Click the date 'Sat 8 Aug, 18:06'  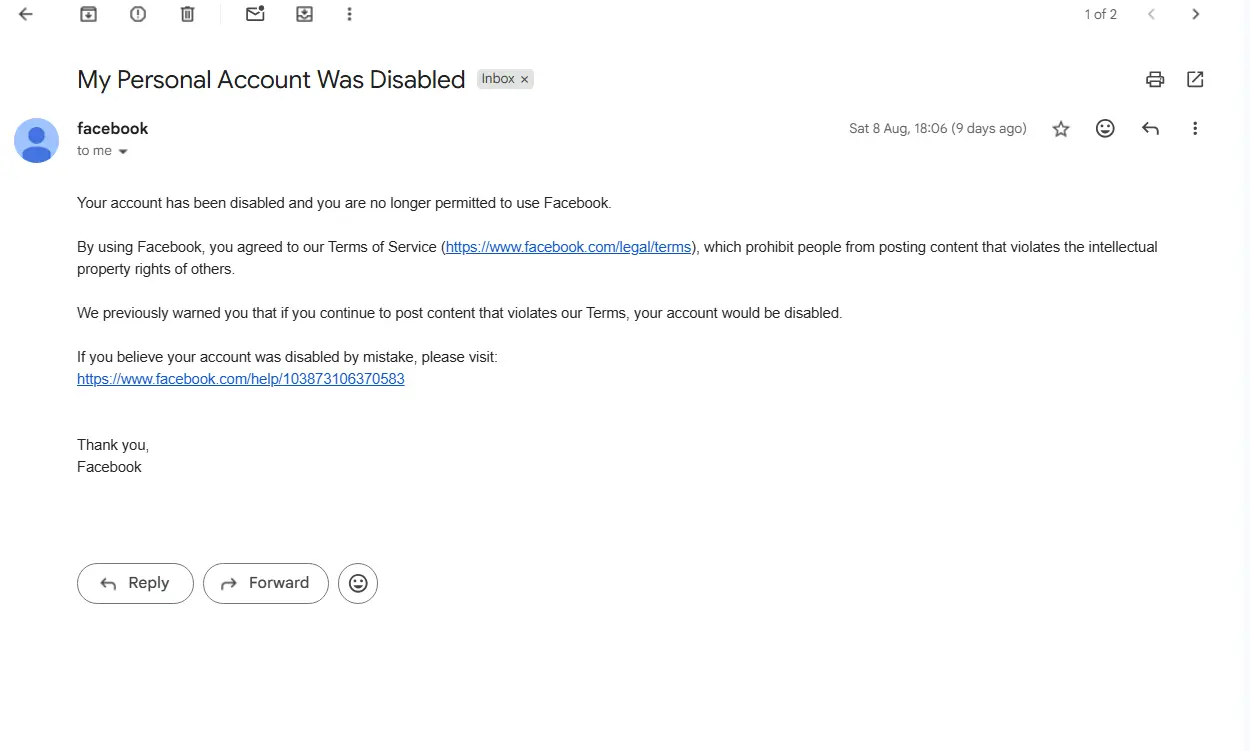(x=898, y=128)
